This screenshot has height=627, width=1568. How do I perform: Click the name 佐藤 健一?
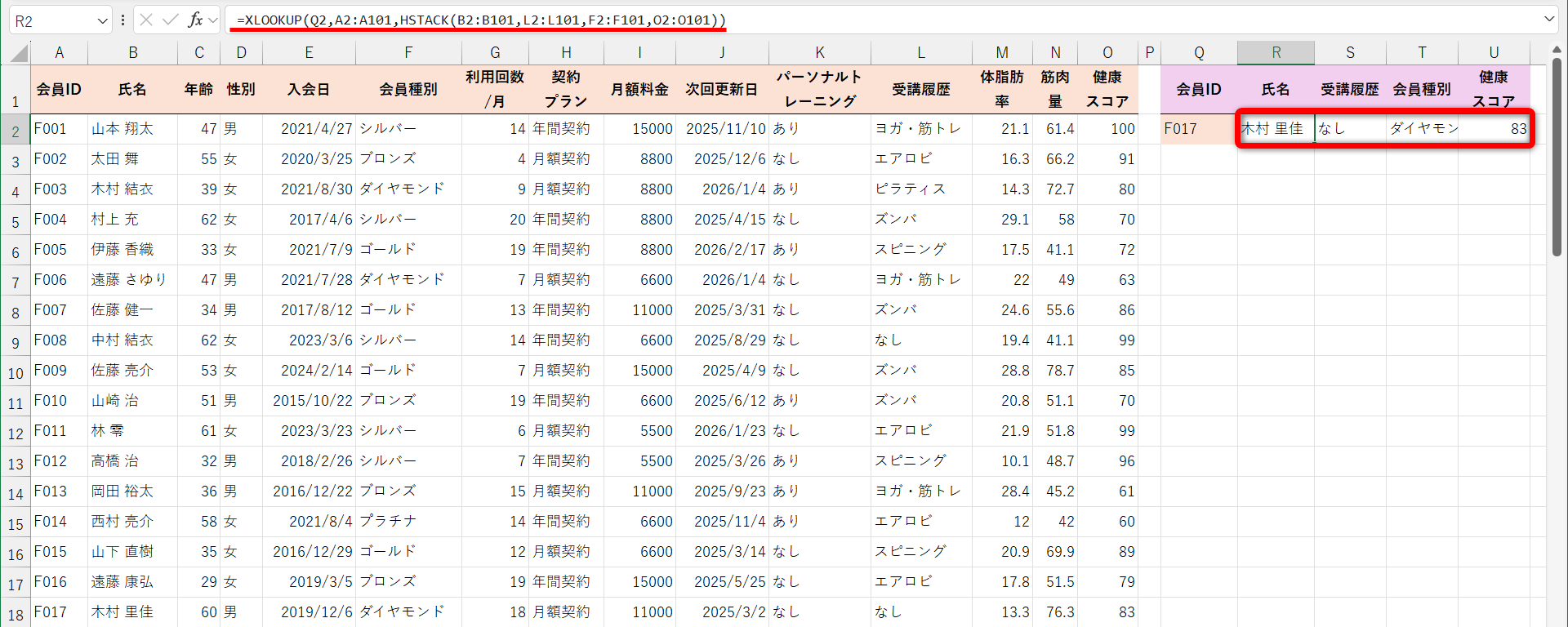click(x=122, y=310)
